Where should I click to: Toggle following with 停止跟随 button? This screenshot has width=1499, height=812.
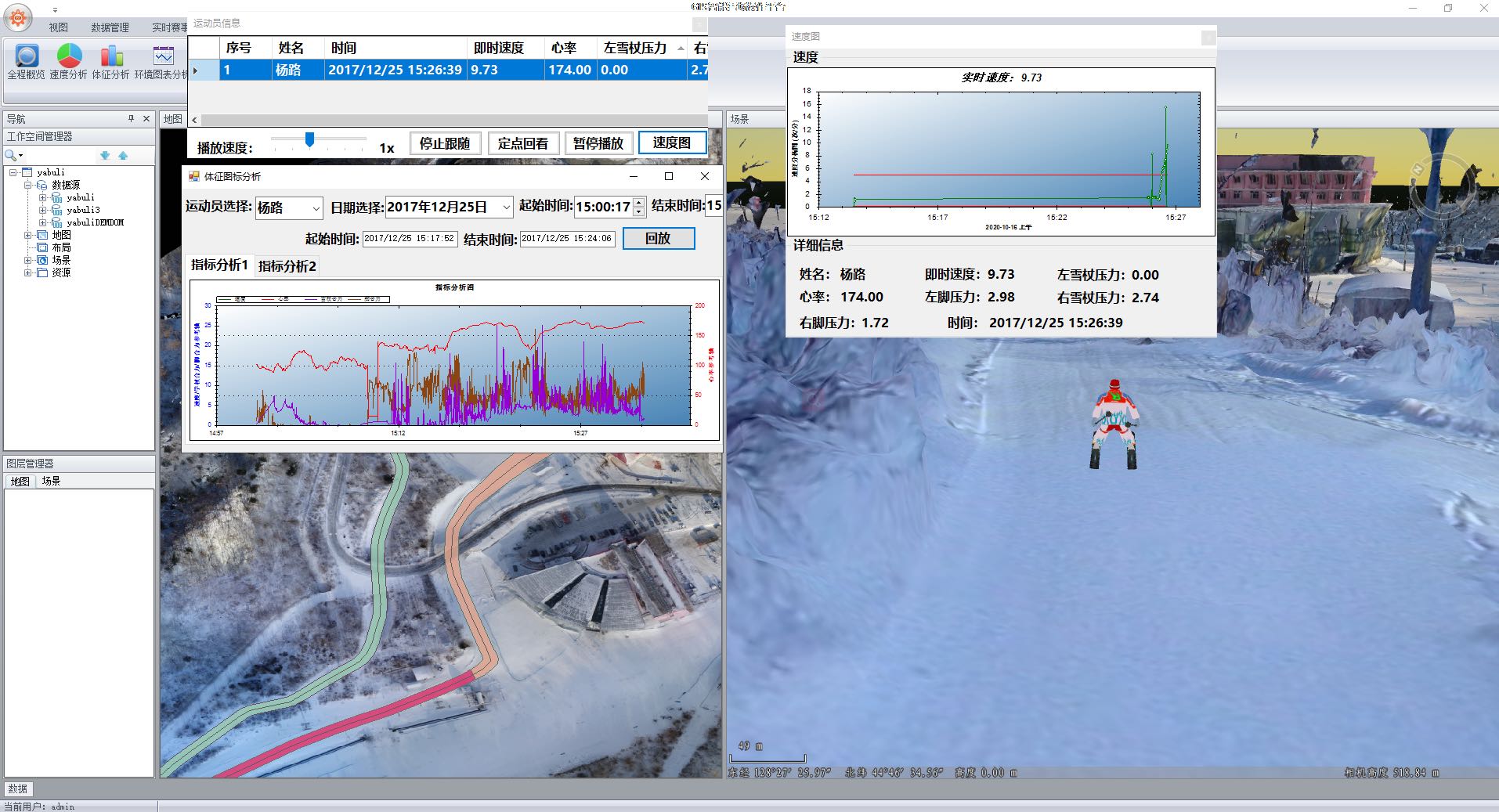445,143
